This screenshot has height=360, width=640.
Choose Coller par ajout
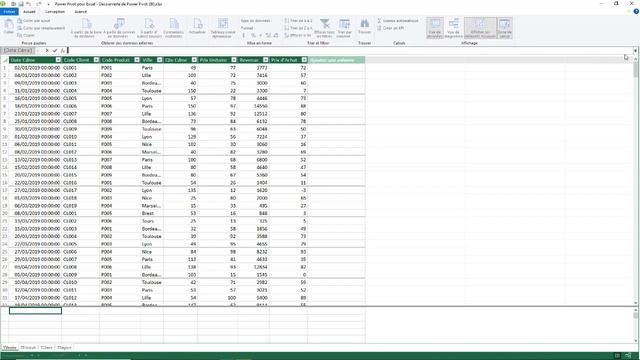(34, 21)
